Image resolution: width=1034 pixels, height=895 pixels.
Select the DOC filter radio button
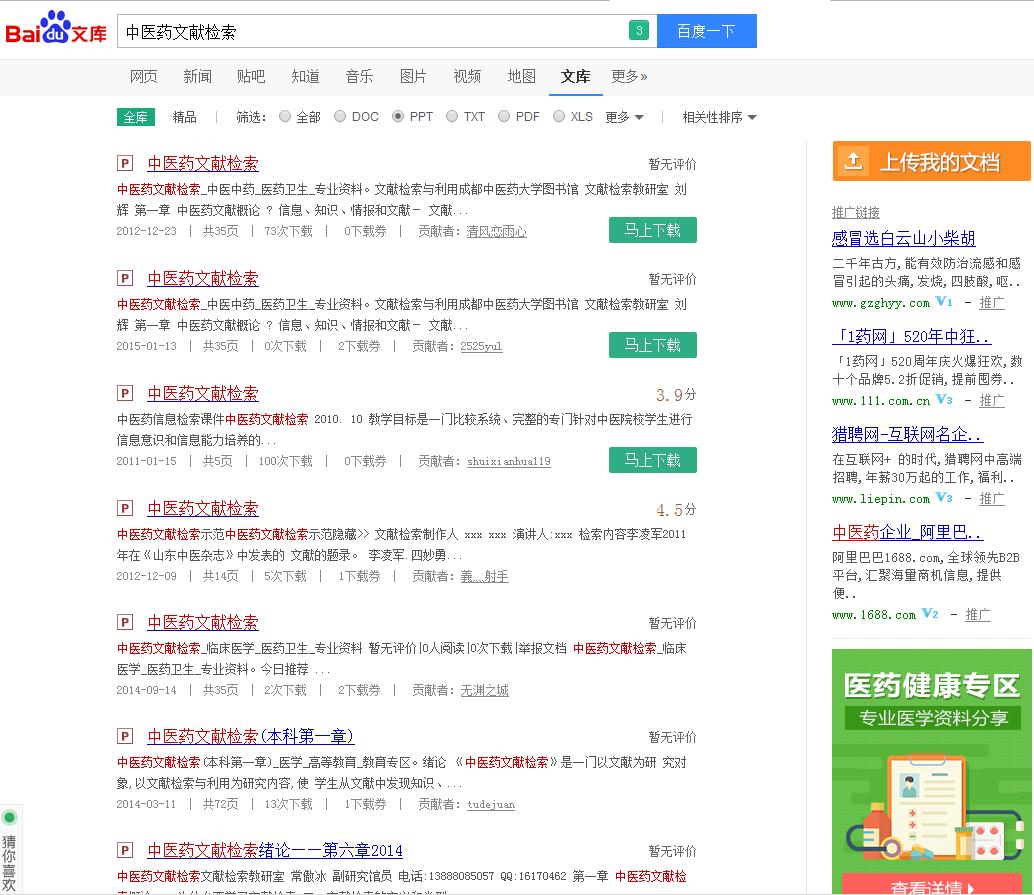point(340,117)
